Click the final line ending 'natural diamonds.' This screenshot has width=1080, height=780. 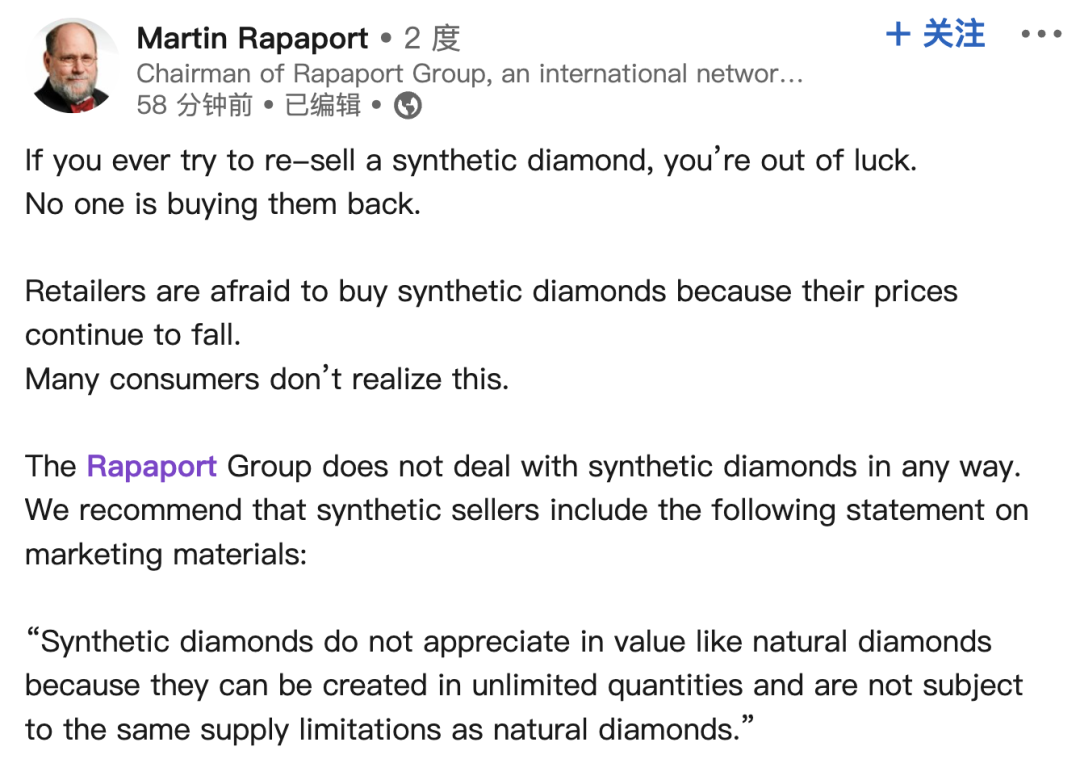point(390,730)
